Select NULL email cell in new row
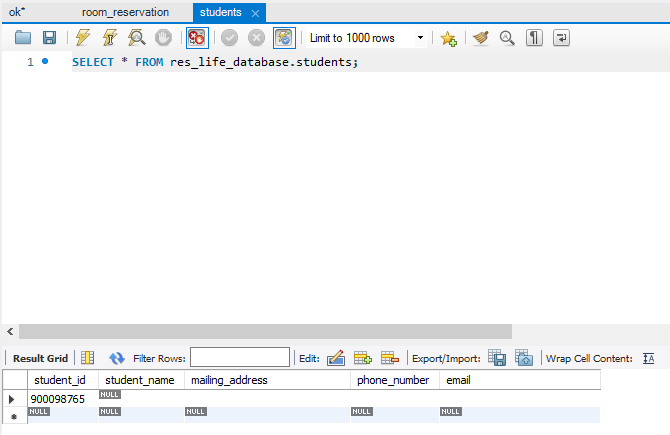This screenshot has height=435, width=670. (520, 415)
